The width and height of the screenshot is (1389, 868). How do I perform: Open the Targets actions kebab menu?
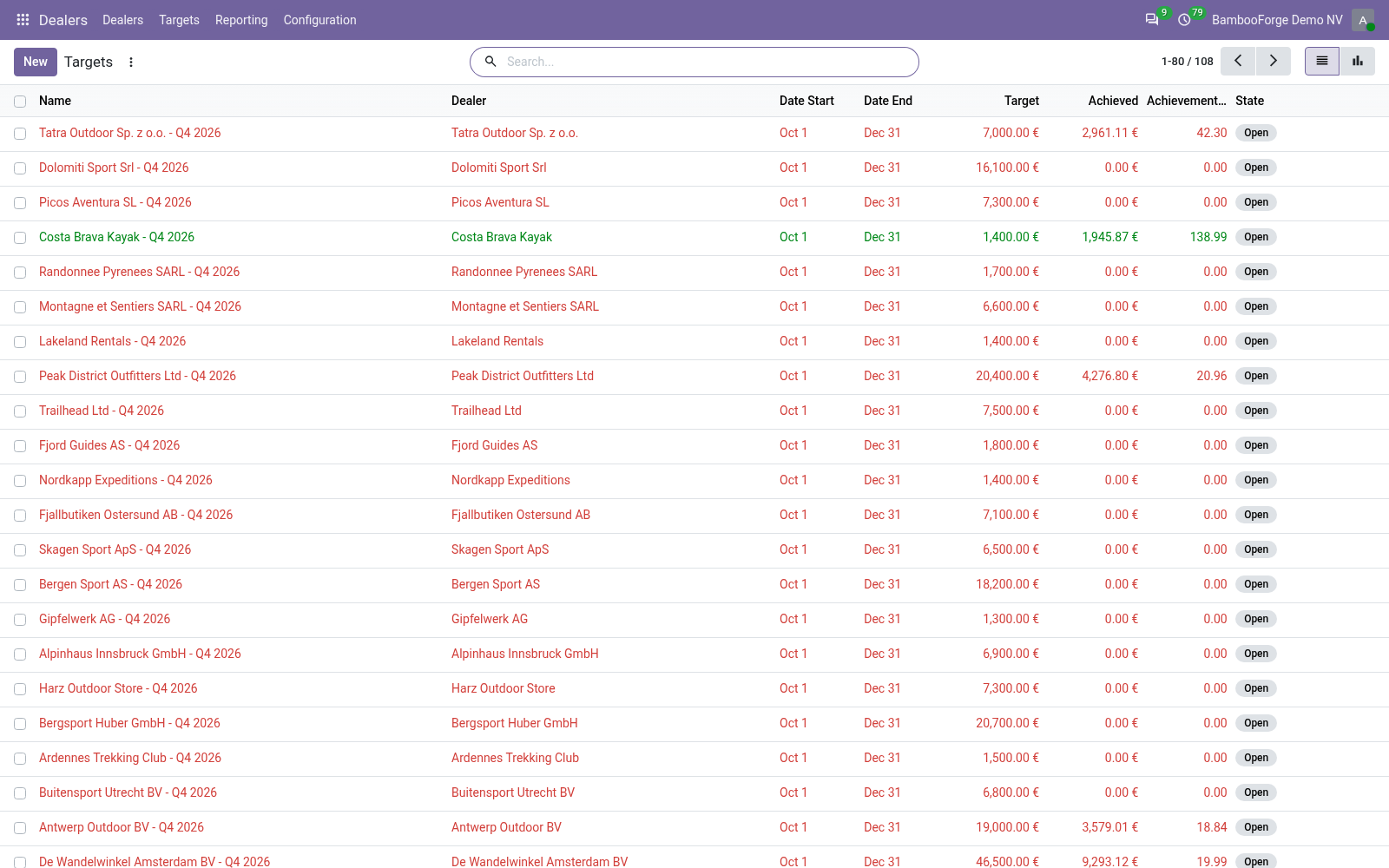131,62
